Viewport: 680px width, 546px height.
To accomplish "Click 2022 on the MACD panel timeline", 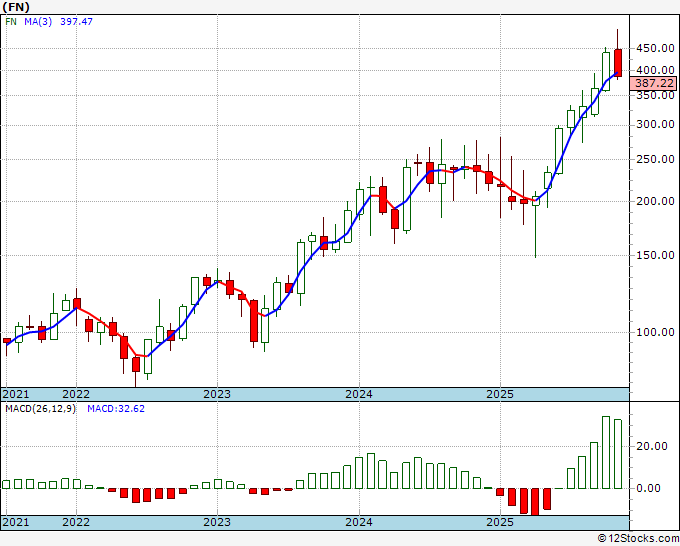I will coord(76,522).
